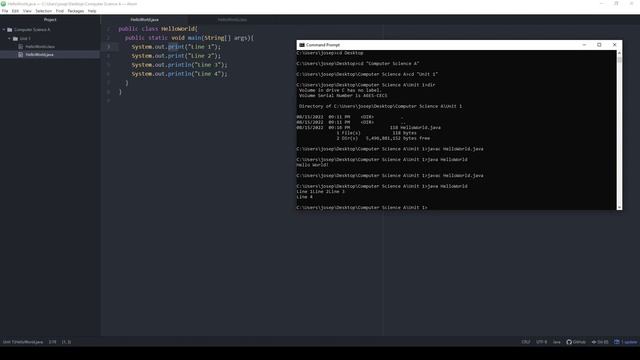
Task: Collapse the Unit 1 folder arrow
Action: click(9, 38)
